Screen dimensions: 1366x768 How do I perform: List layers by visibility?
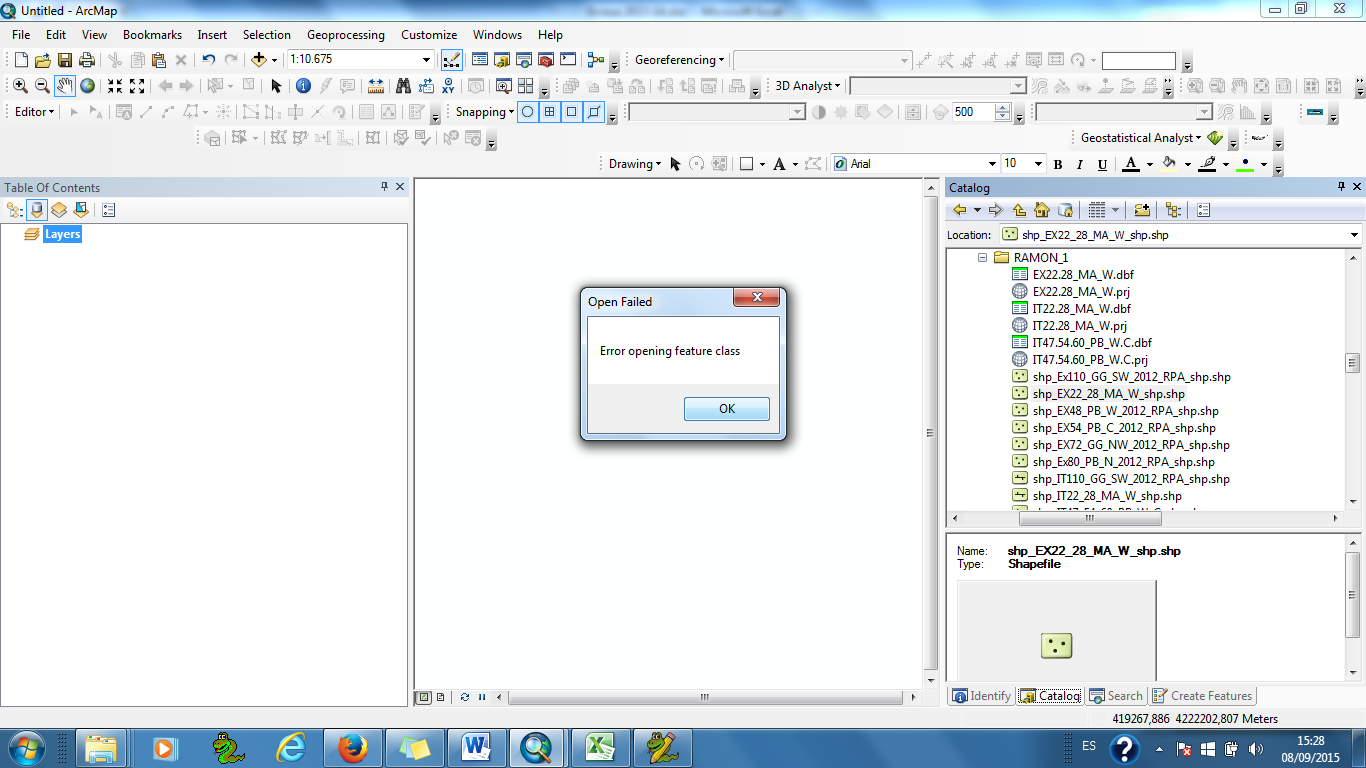pyautogui.click(x=59, y=210)
